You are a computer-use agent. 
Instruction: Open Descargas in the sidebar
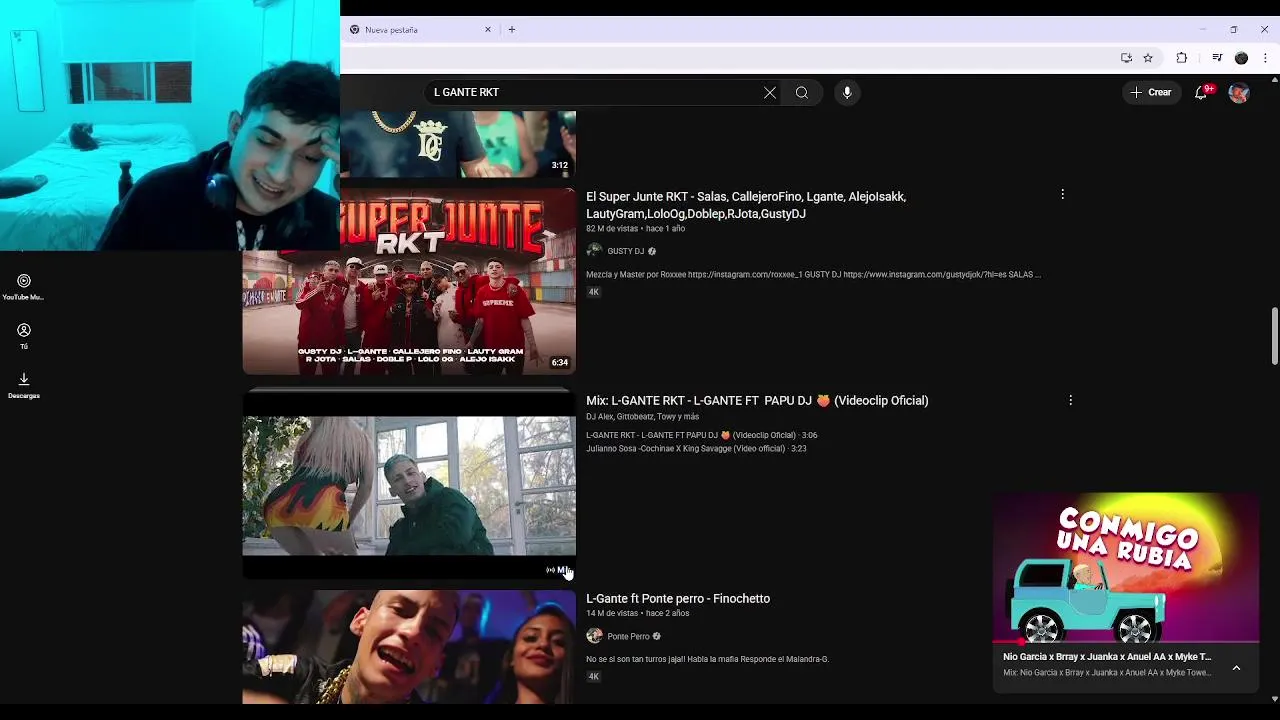pos(23,385)
